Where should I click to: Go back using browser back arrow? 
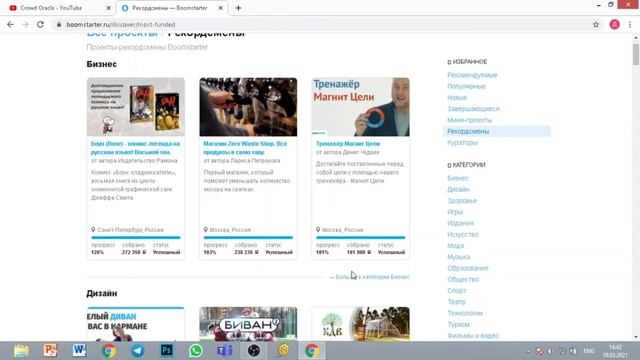(10, 24)
